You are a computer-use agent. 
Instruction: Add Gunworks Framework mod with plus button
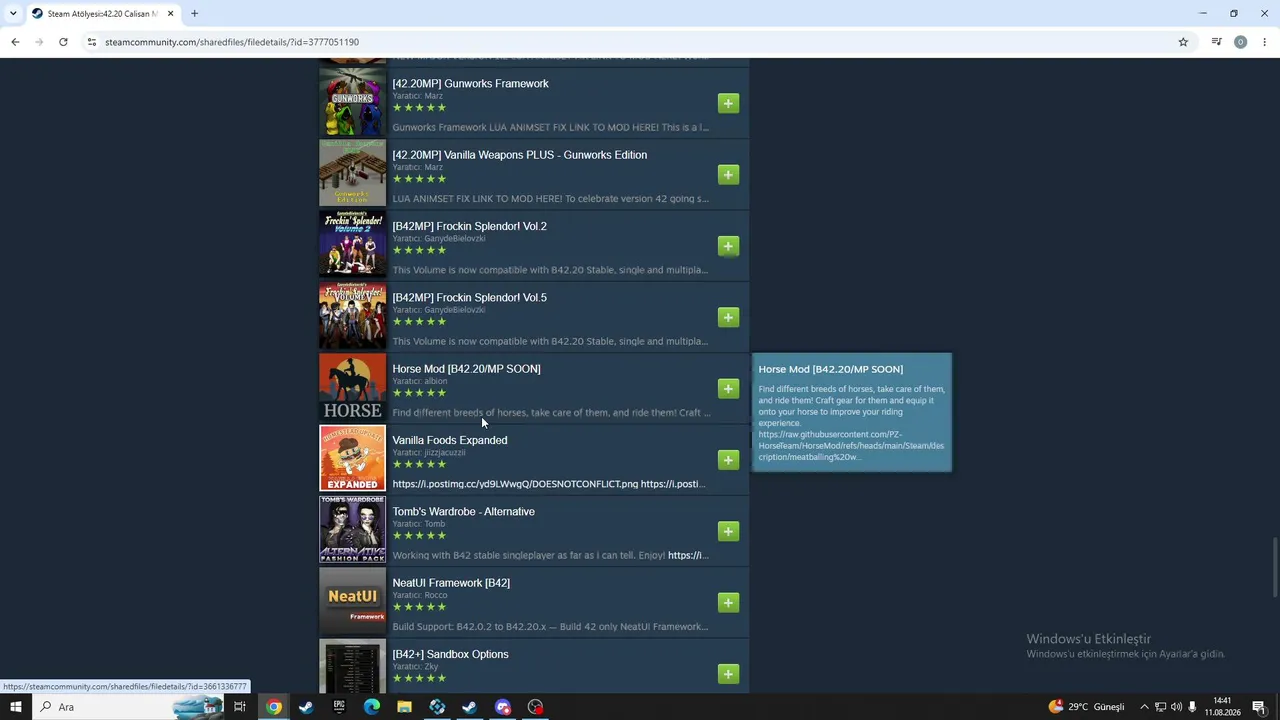[x=728, y=103]
